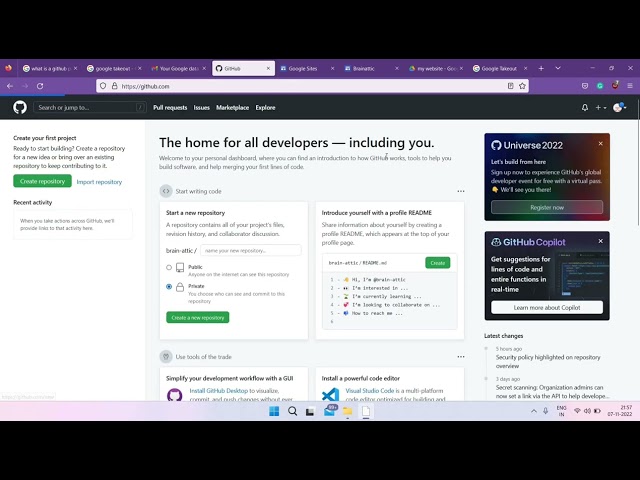
Task: Go to Issues in header
Action: (x=201, y=107)
